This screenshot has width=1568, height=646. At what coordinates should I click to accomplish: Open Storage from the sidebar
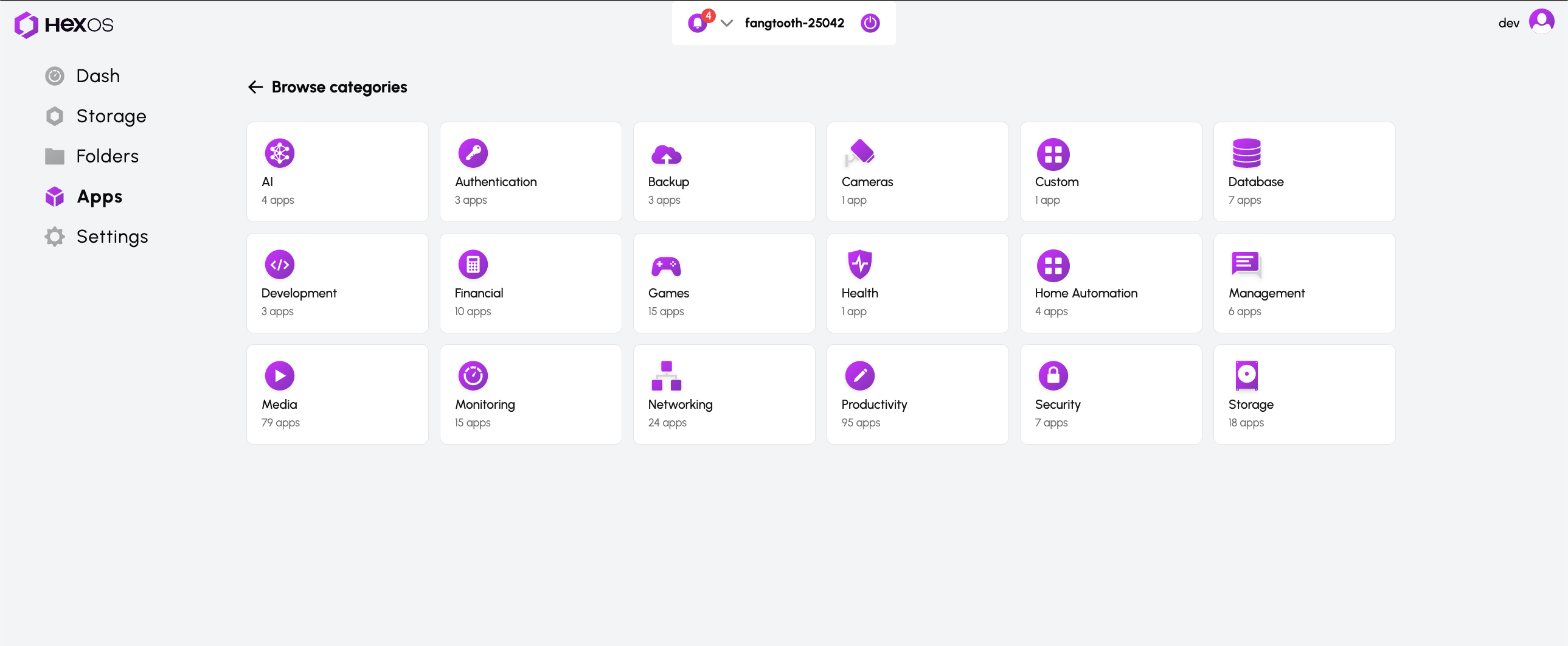pos(111,116)
